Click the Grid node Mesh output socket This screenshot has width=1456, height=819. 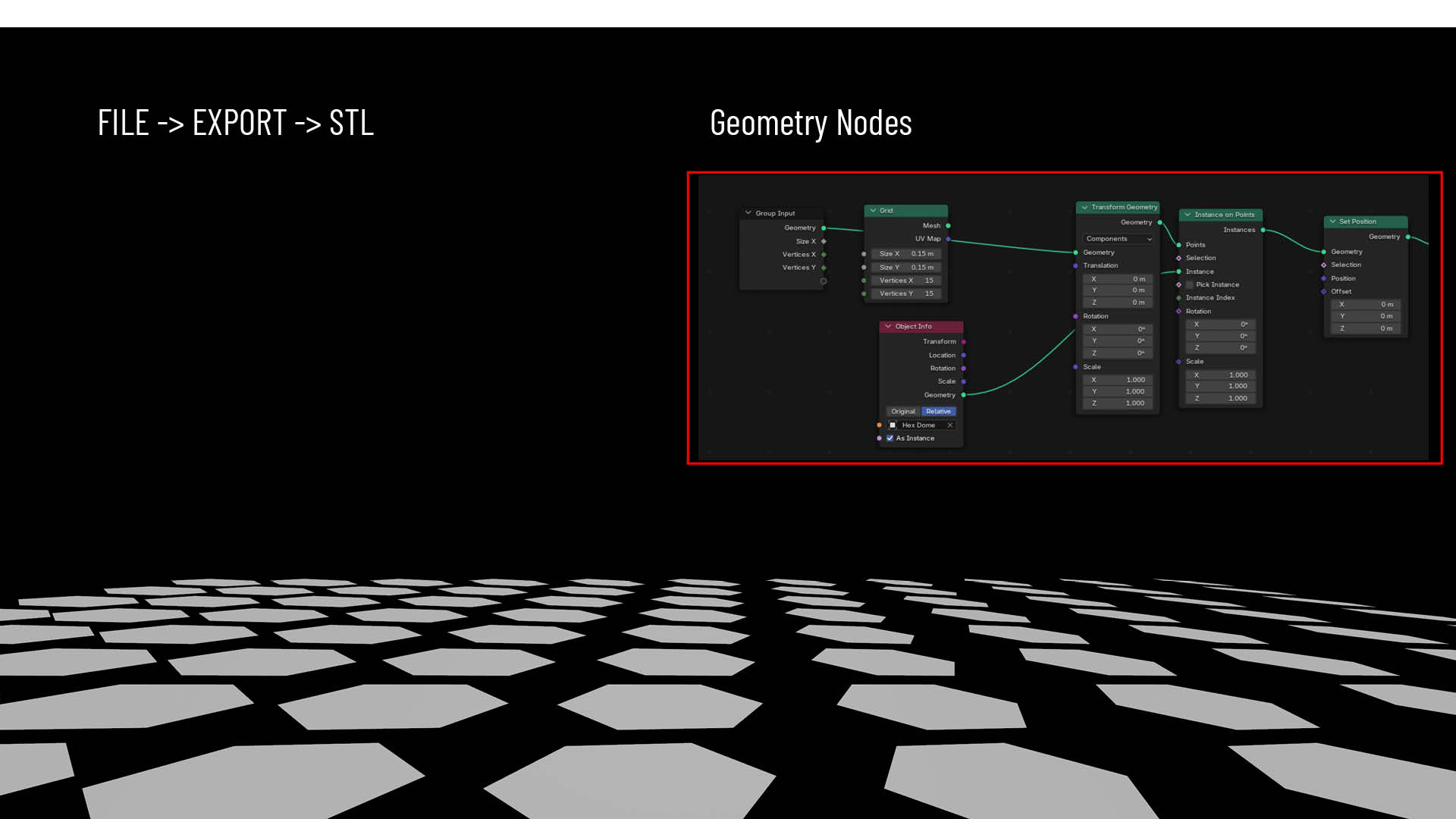click(x=948, y=226)
